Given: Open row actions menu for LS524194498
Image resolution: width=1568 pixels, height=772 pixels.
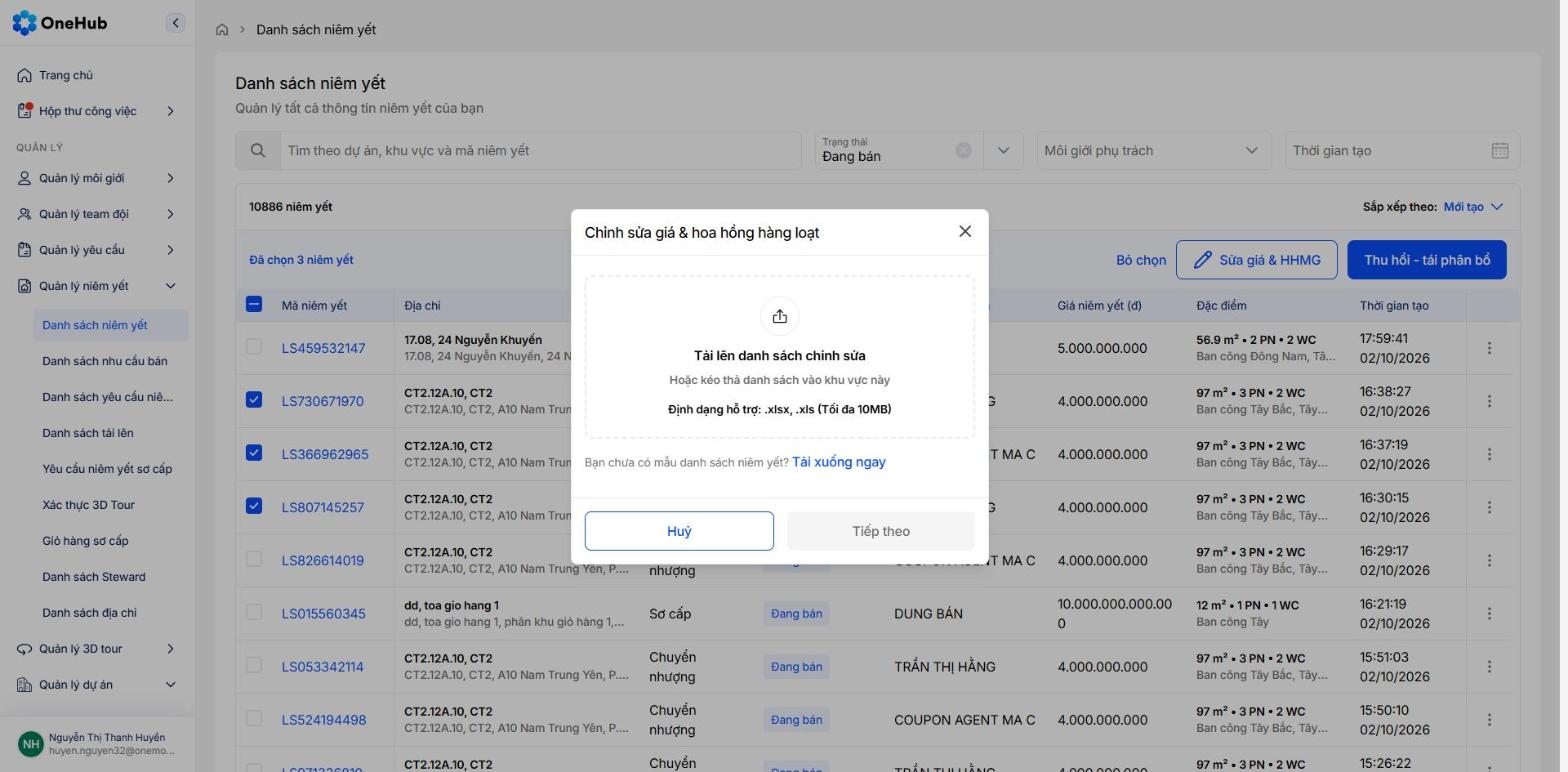Looking at the screenshot, I should 1489,719.
